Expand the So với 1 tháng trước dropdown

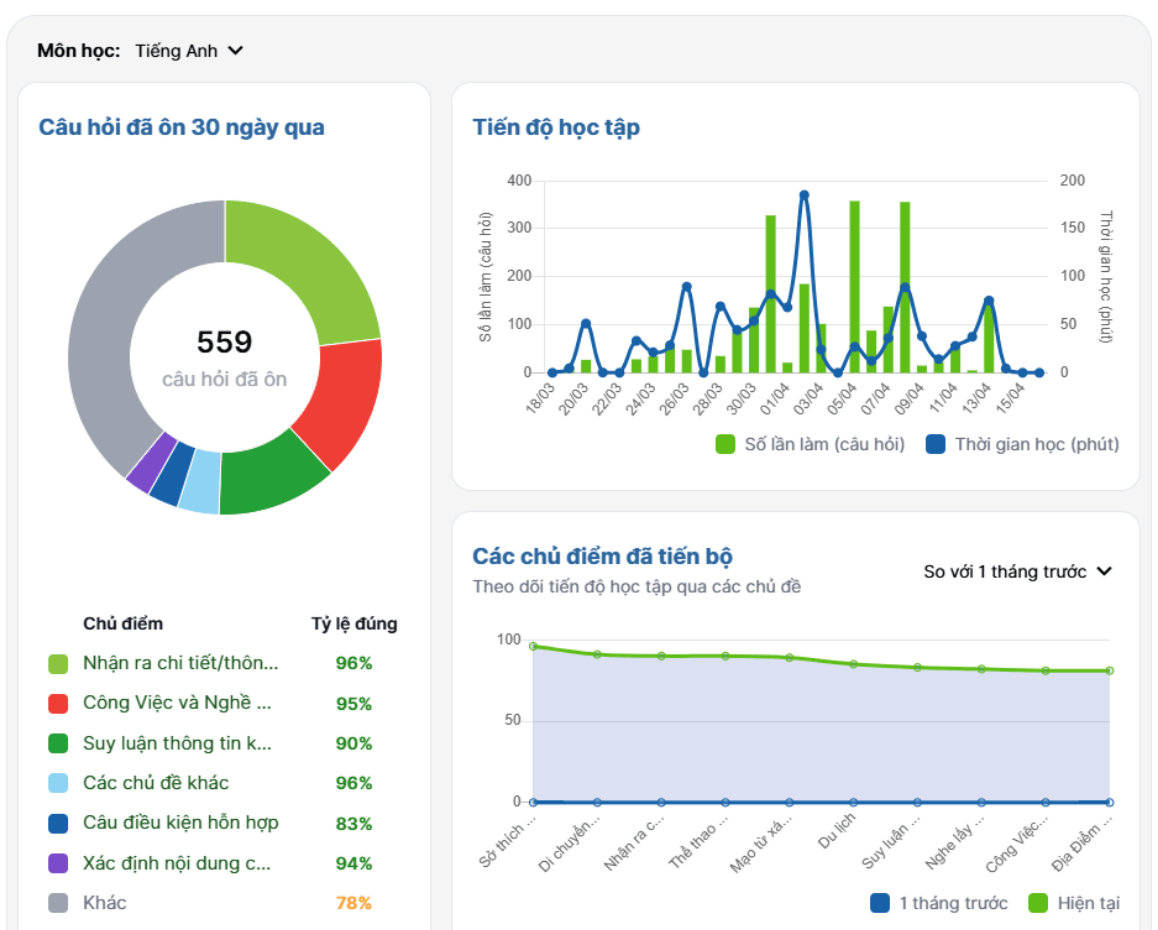(x=1018, y=572)
